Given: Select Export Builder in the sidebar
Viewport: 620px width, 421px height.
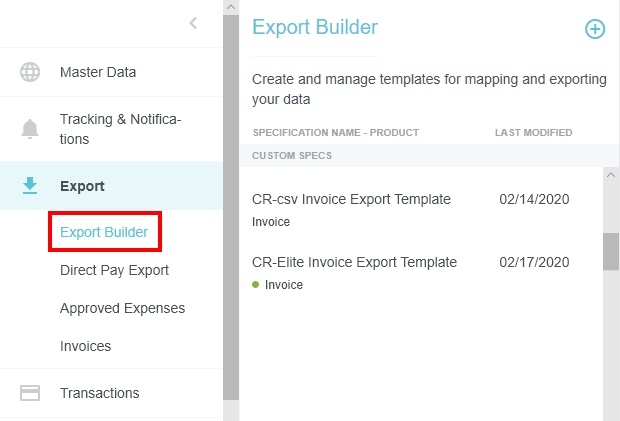Looking at the screenshot, I should pyautogui.click(x=104, y=233).
